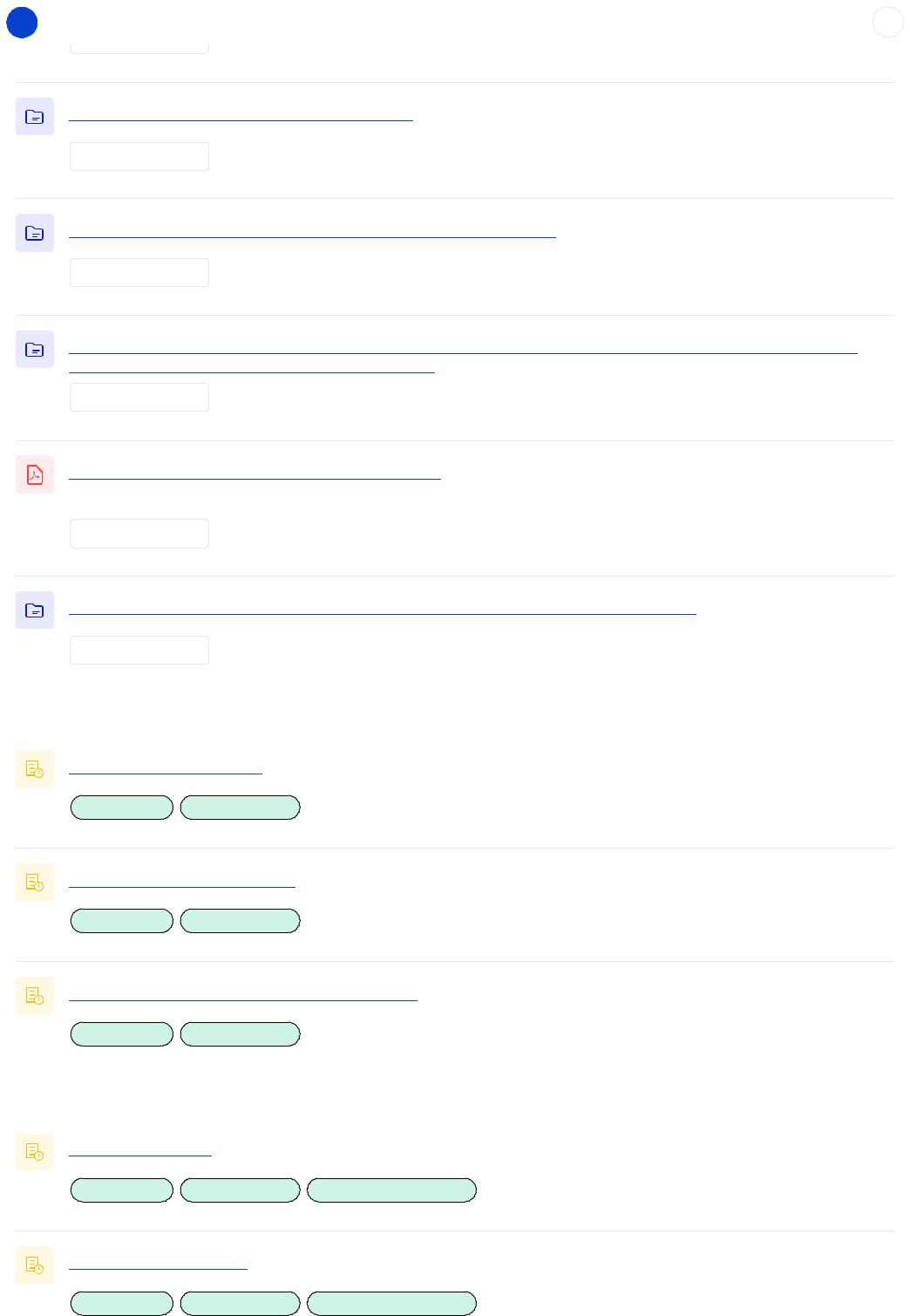Click the widest green badge on the bottom row
The width and height of the screenshot is (910, 1316).
pyautogui.click(x=391, y=1304)
